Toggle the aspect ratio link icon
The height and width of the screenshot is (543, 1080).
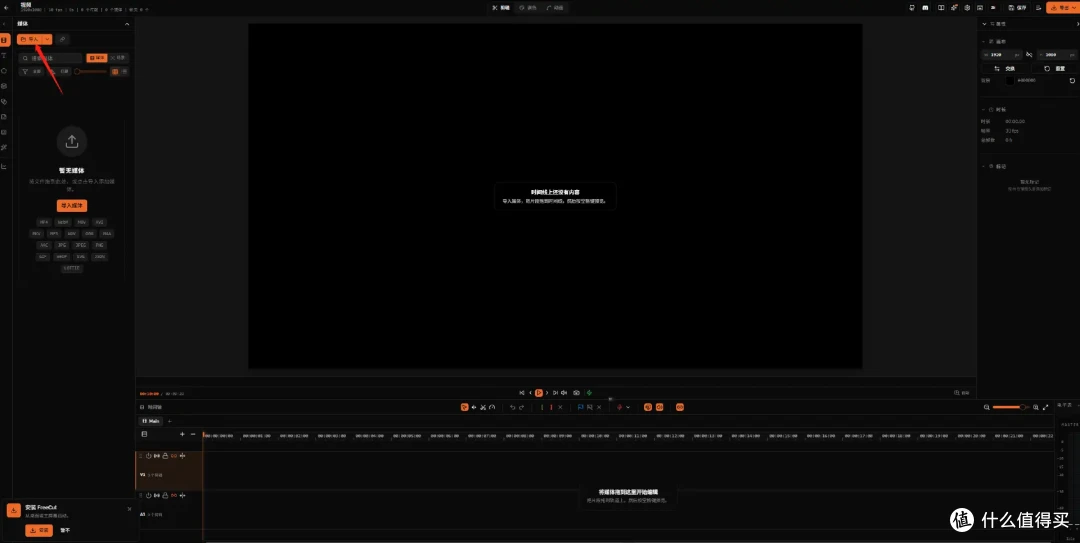[1029, 54]
